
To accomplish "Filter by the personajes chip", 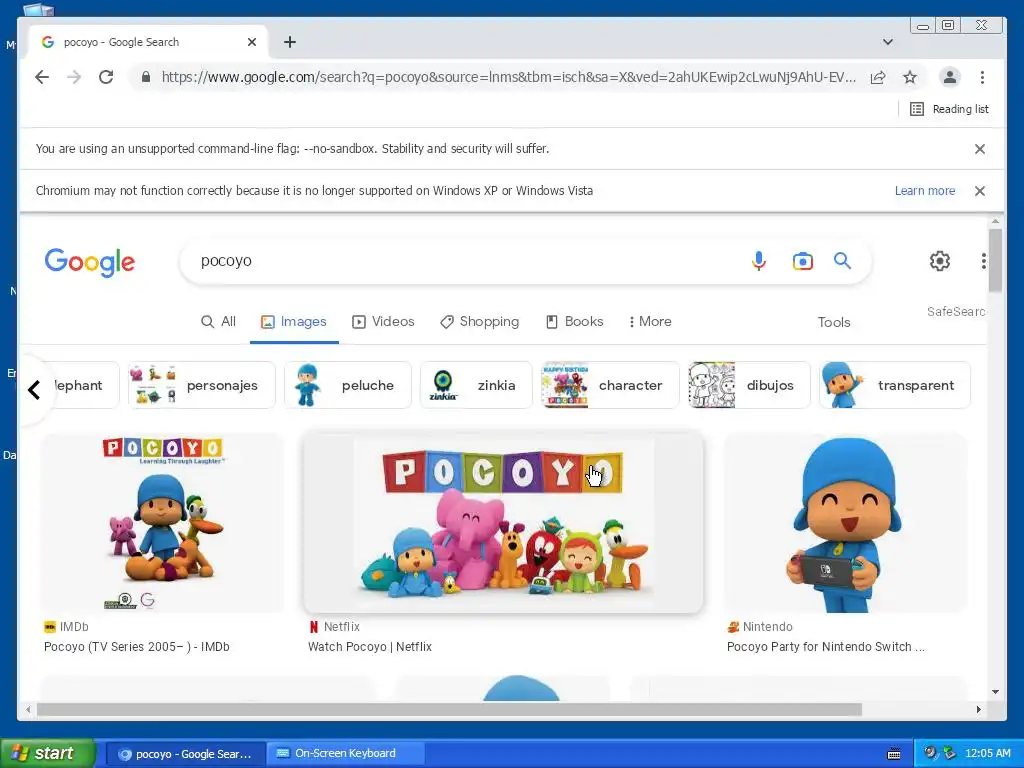I will pyautogui.click(x=202, y=385).
